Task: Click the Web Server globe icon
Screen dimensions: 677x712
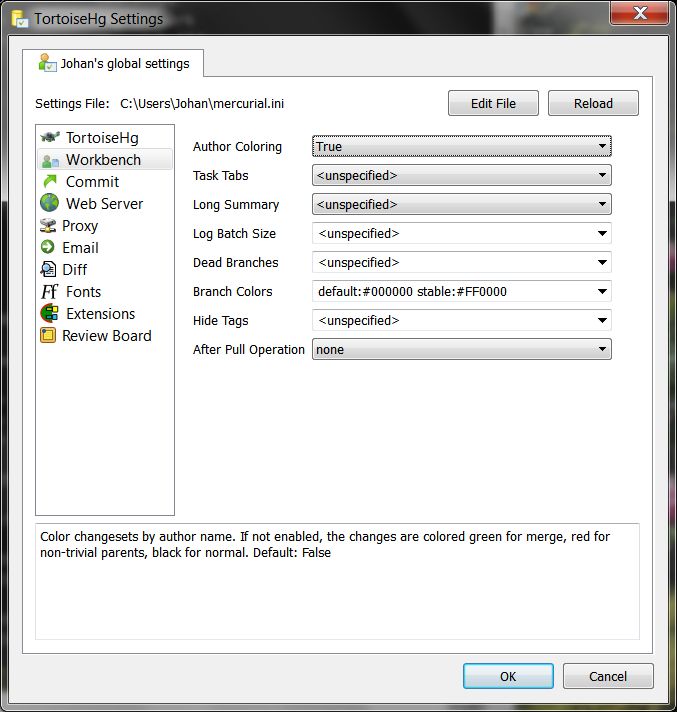Action: click(x=49, y=203)
